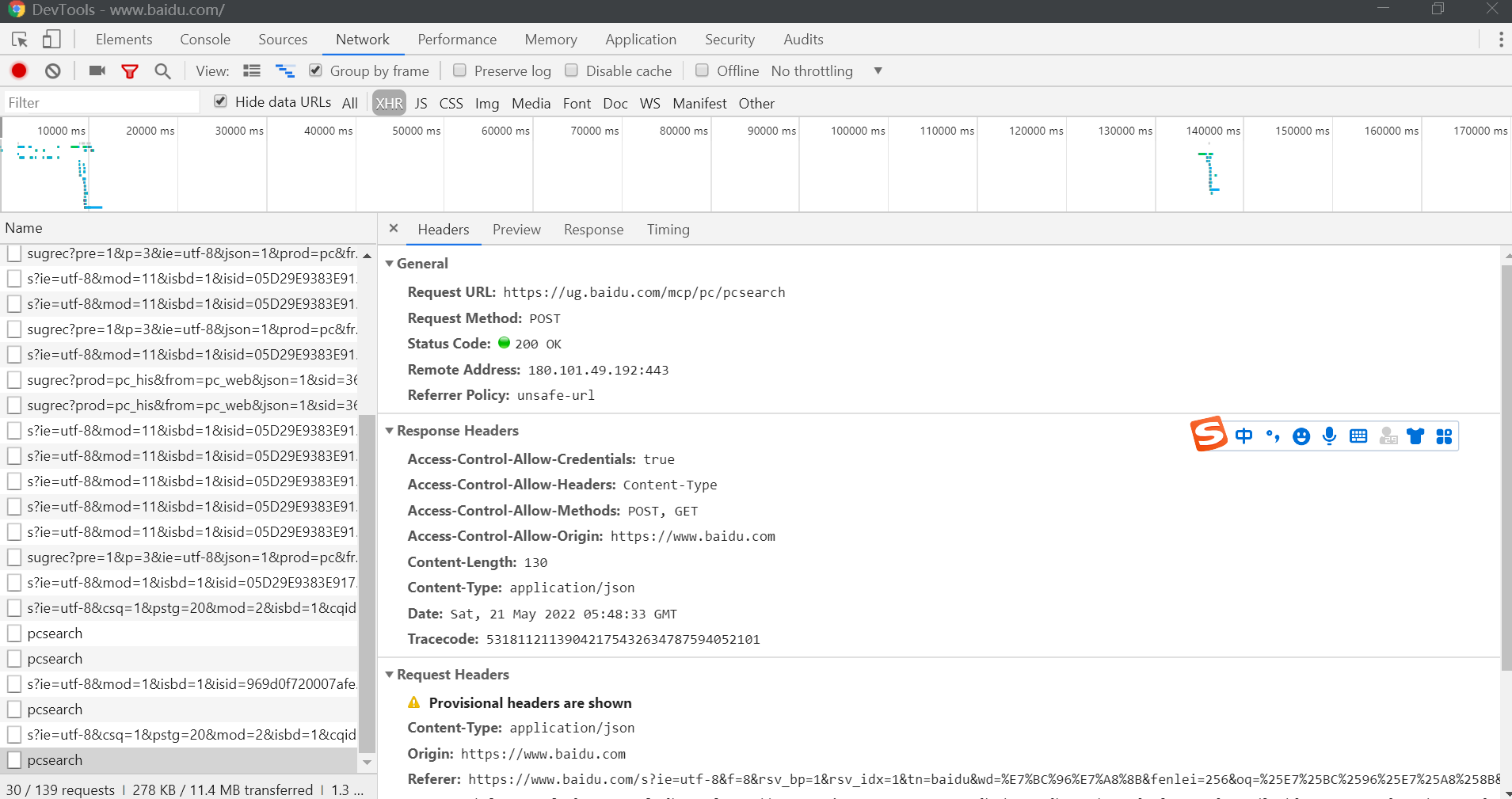Filter requests by JS type

[x=421, y=104]
